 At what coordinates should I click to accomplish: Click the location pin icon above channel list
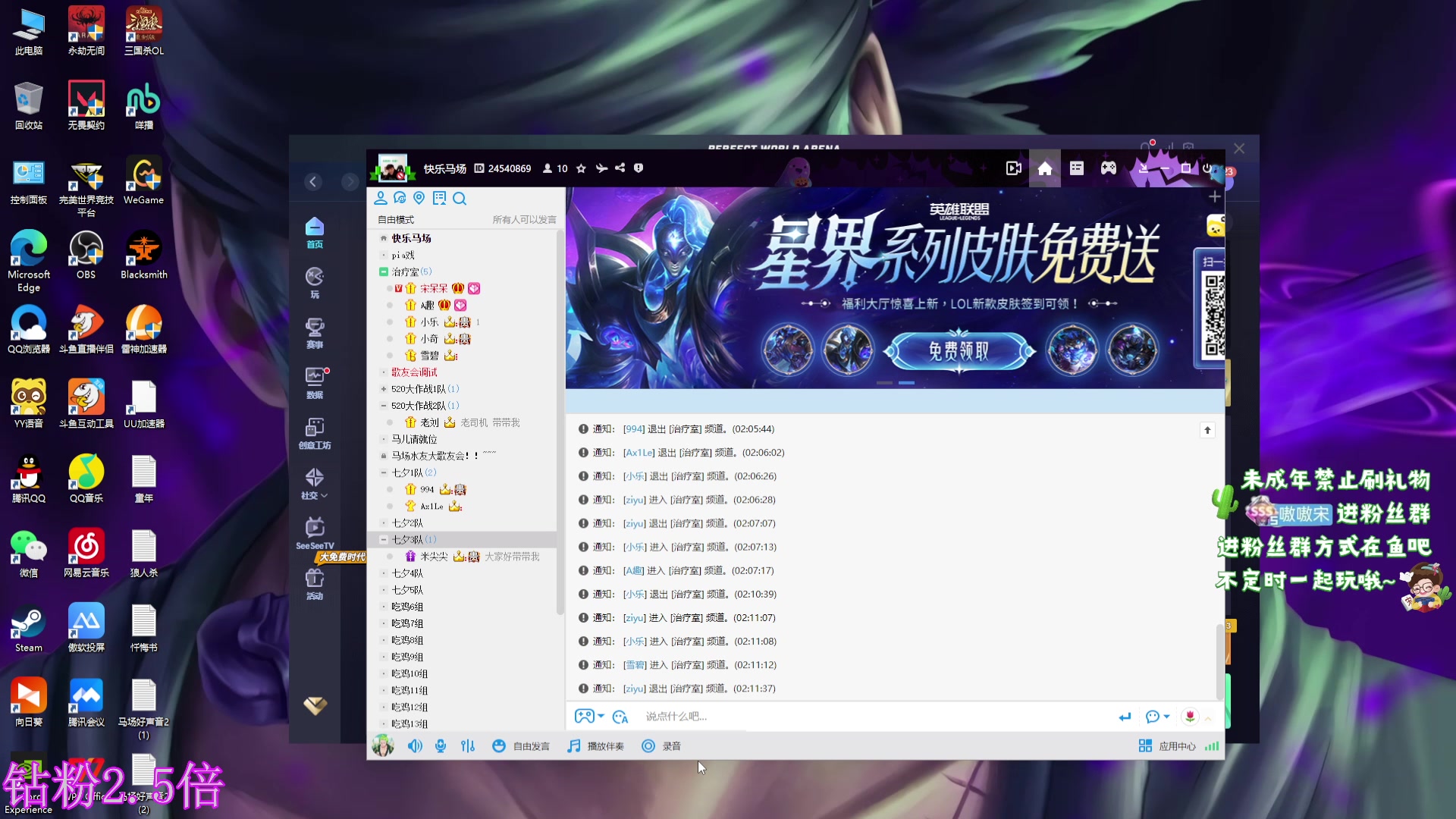[419, 198]
